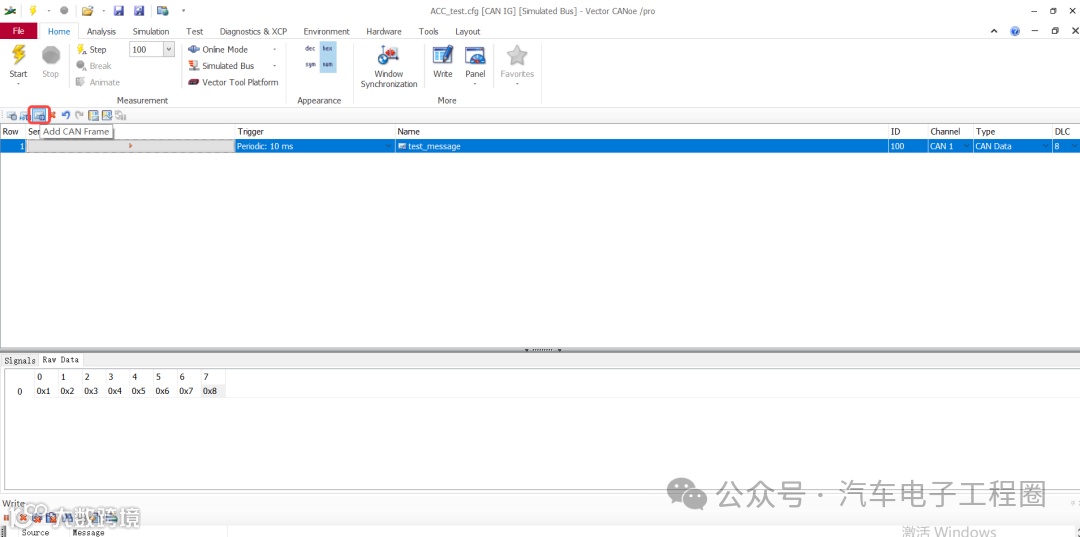Click the pause icon in Write window toolbar
This screenshot has width=1080, height=537.
[x=6, y=517]
